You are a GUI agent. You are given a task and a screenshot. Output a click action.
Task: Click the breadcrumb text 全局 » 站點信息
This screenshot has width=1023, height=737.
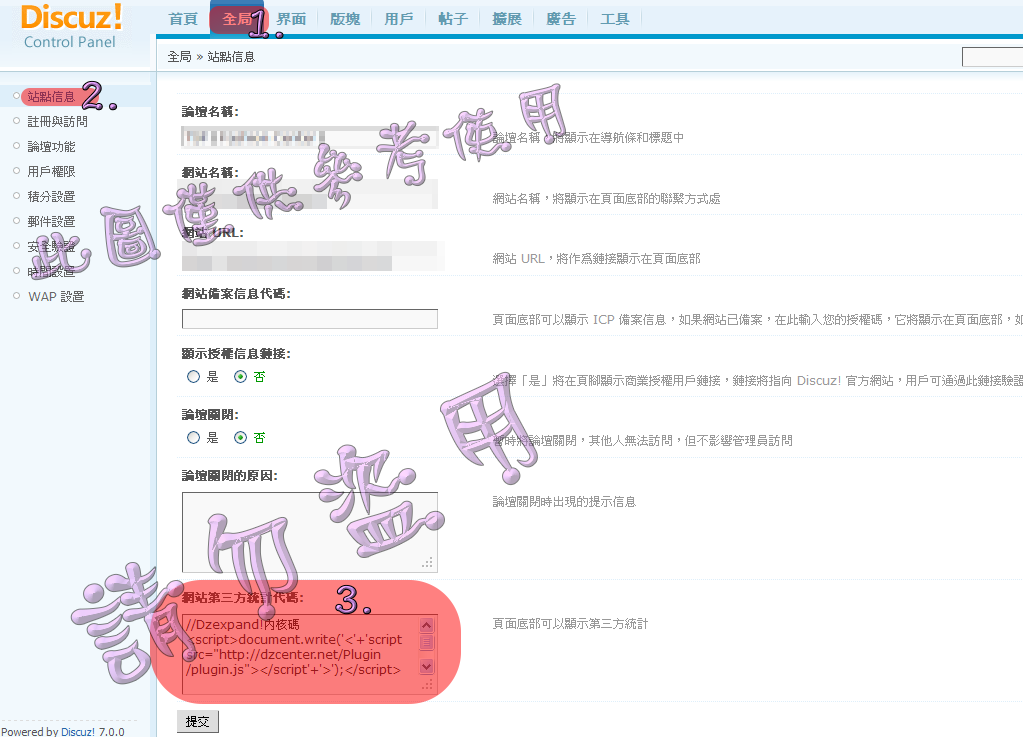tap(211, 57)
